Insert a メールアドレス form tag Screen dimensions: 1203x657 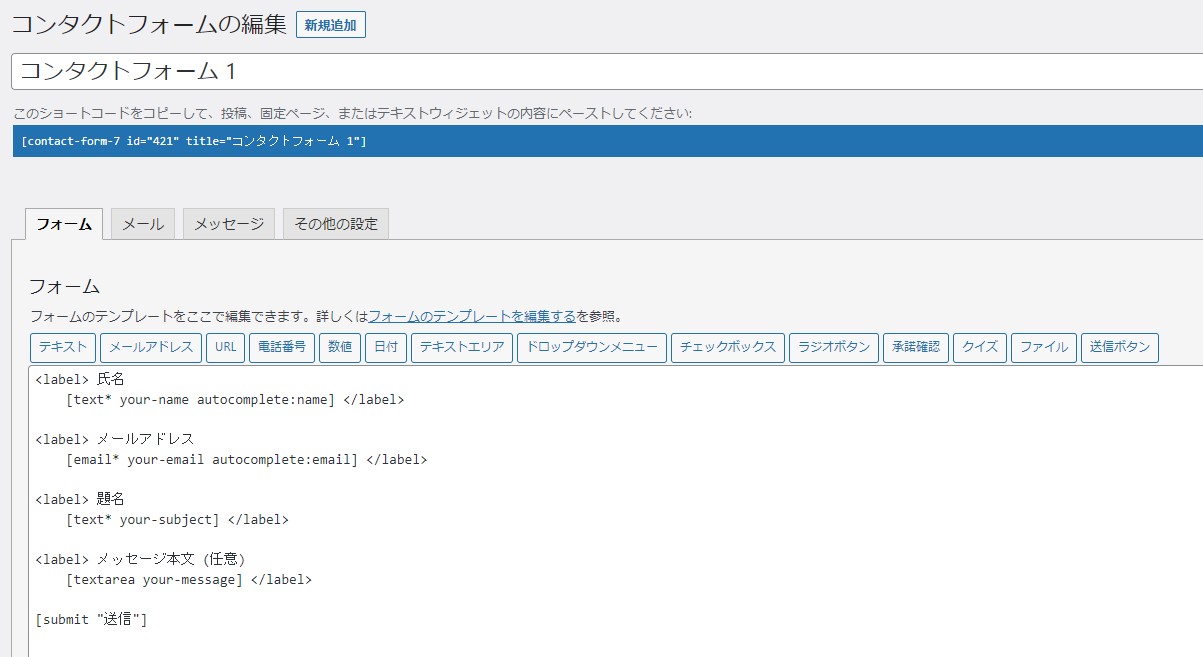coord(151,347)
